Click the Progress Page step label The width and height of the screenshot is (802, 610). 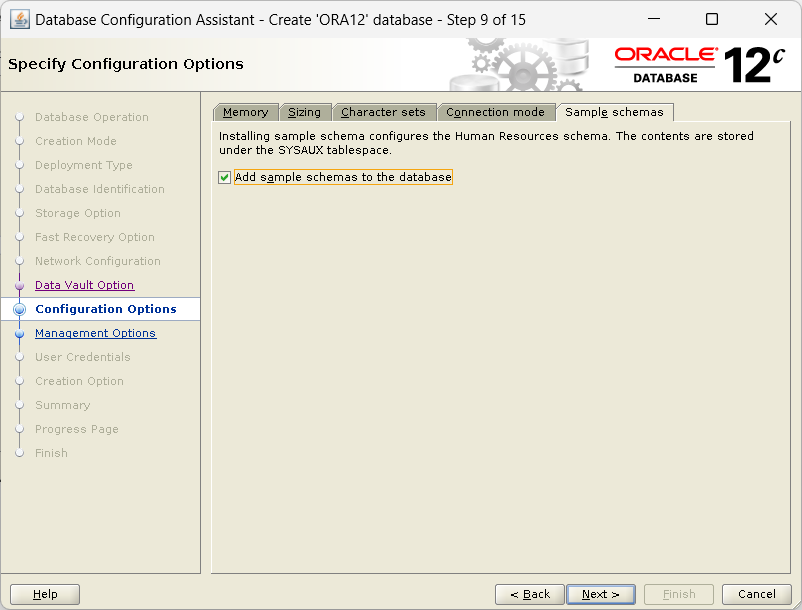coord(77,430)
